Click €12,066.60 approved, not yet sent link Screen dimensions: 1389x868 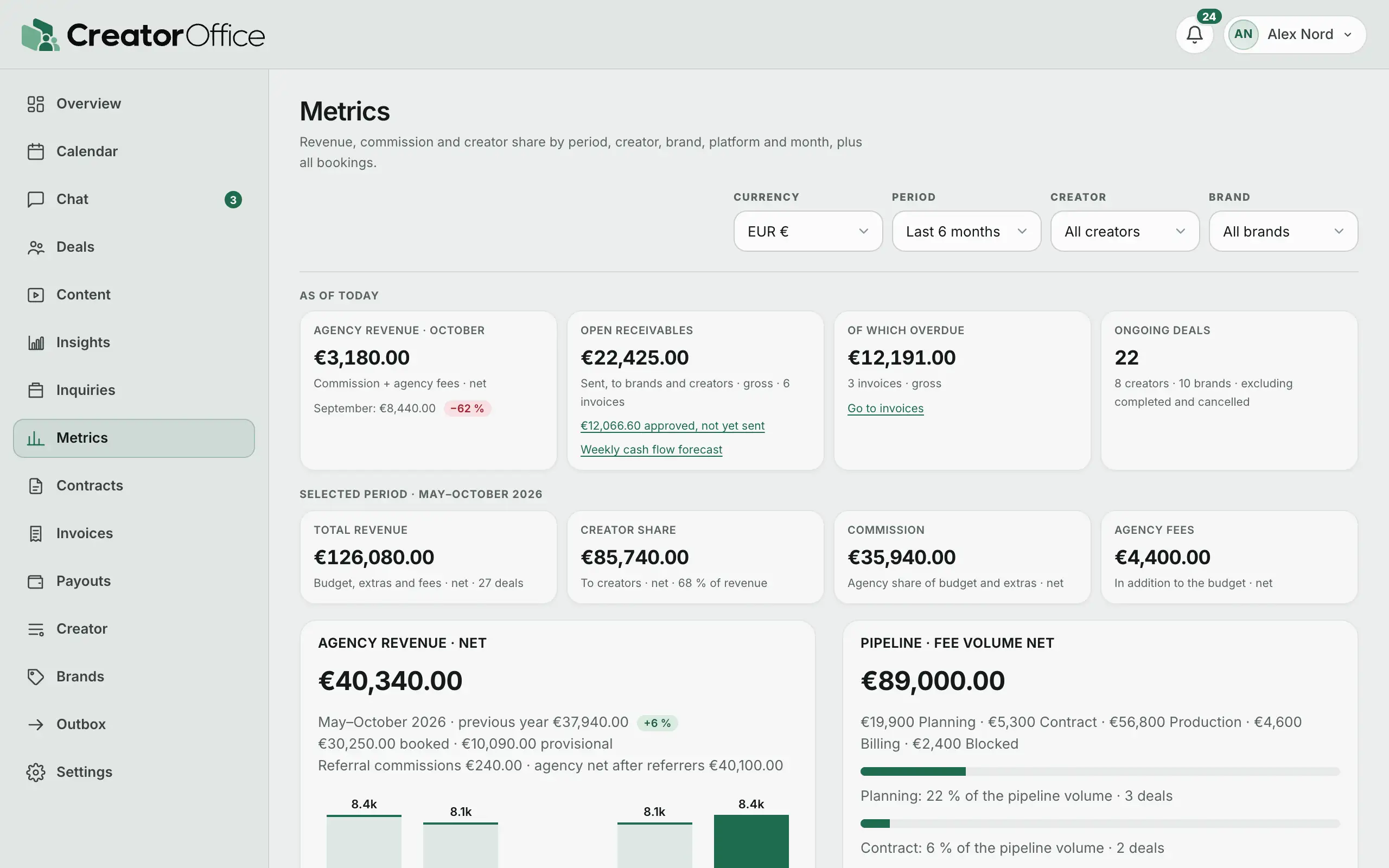pos(672,425)
